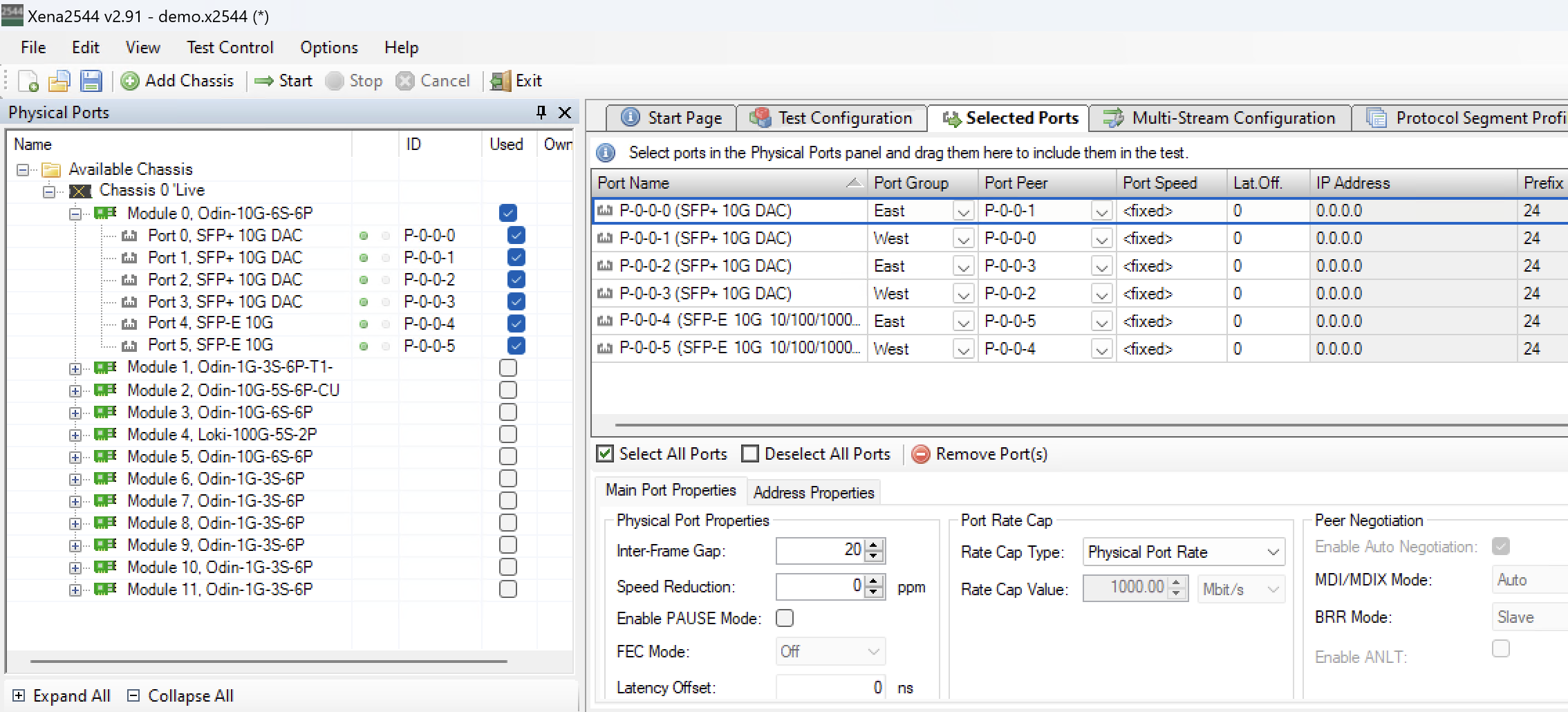This screenshot has height=712, width=1568.
Task: Click the Collapse All minus icon
Action: pos(133,695)
